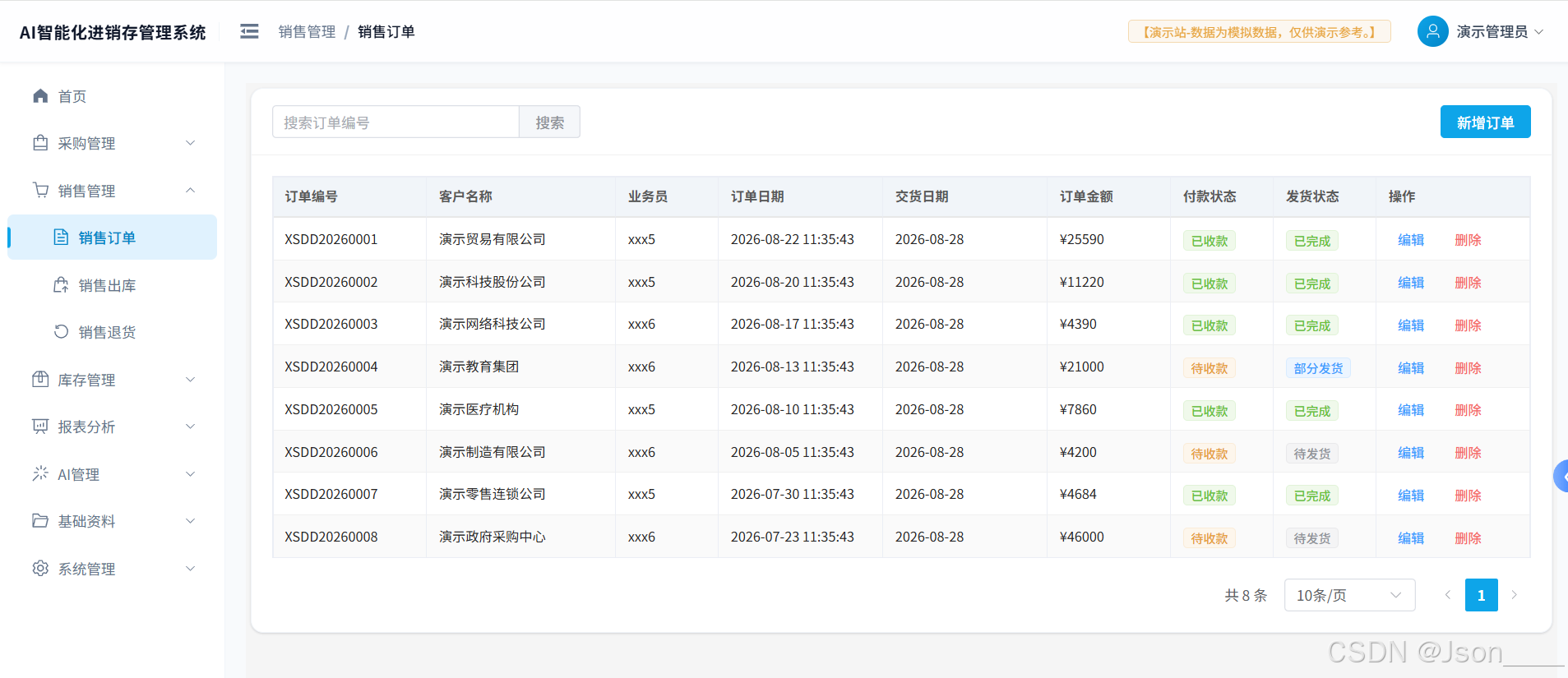
Task: Click the outbound icon beside 销售出库
Action: (x=61, y=285)
